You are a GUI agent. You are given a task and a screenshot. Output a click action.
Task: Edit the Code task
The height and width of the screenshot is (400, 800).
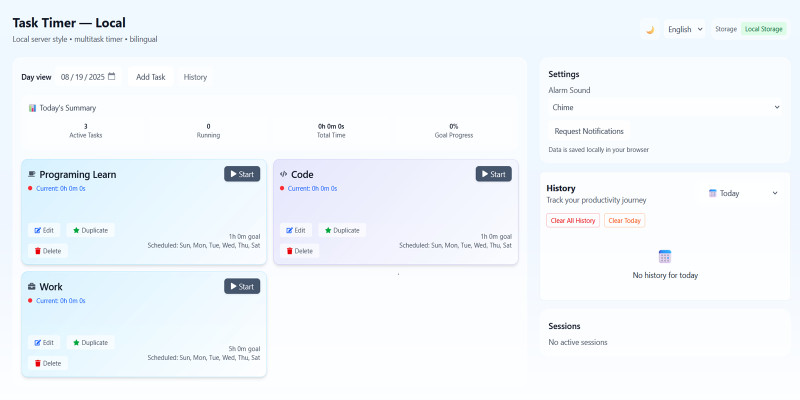point(296,230)
